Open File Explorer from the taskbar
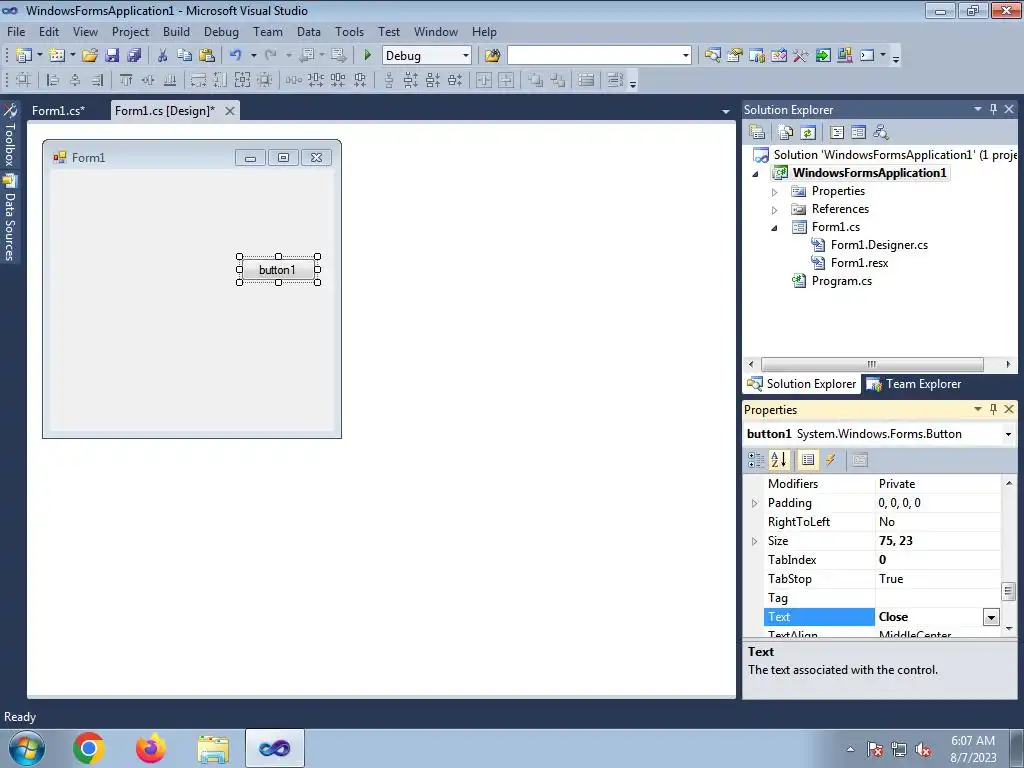Image resolution: width=1024 pixels, height=768 pixels. 213,748
